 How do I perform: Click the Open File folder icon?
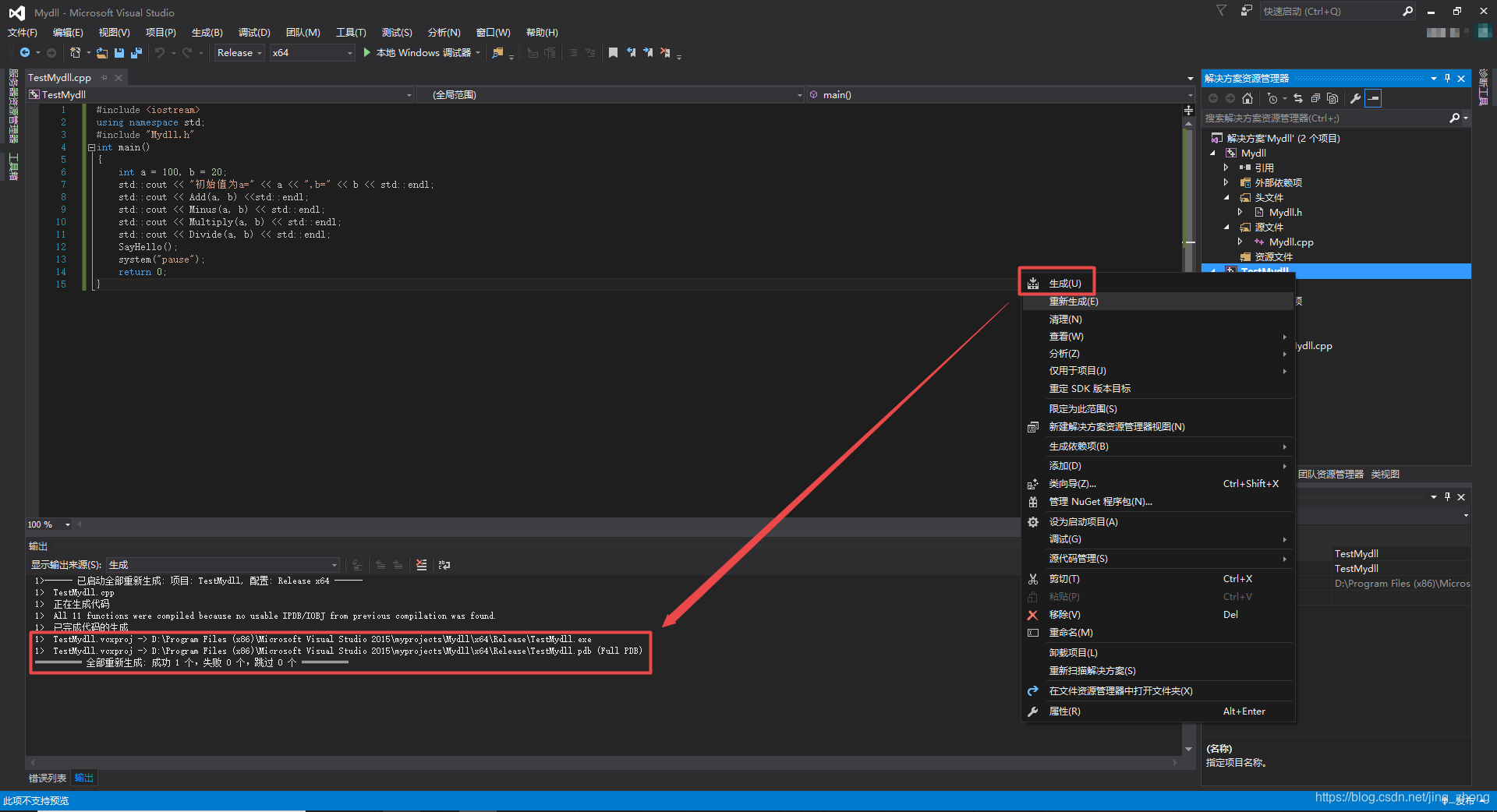click(x=102, y=52)
